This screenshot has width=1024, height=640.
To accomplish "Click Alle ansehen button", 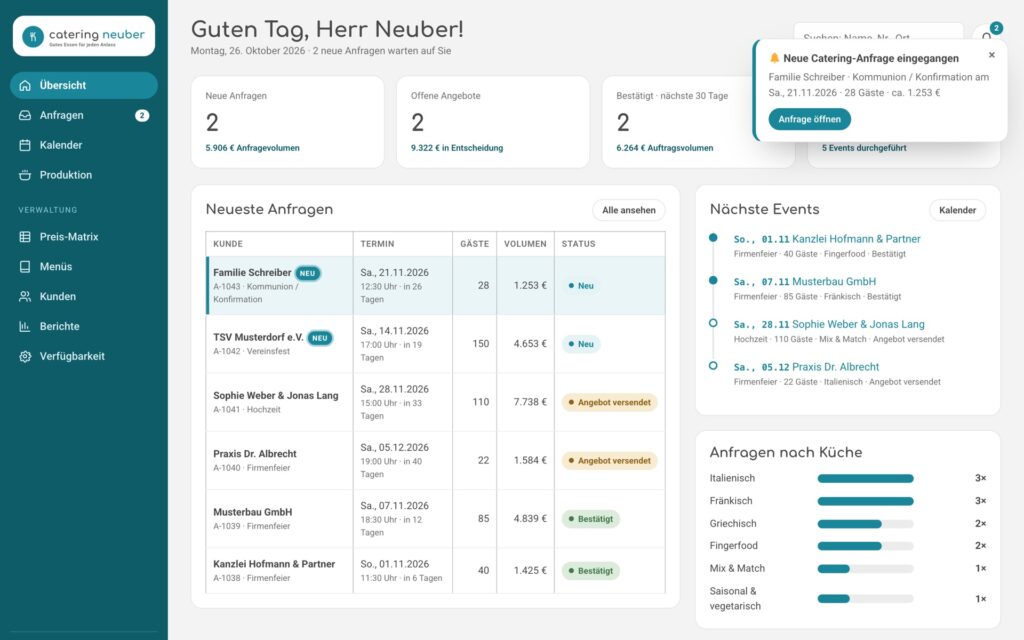I will coord(628,210).
